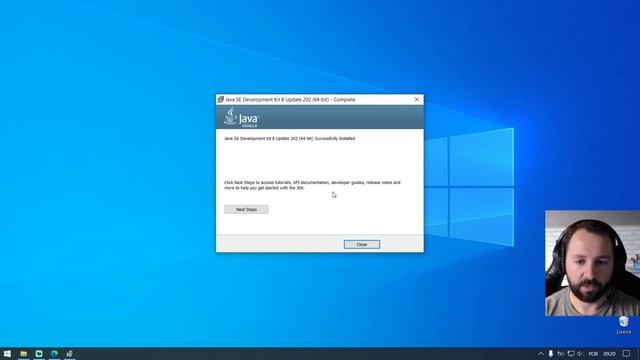This screenshot has width=640, height=360.
Task: Click the microphone tray icon
Action: pyautogui.click(x=551, y=354)
